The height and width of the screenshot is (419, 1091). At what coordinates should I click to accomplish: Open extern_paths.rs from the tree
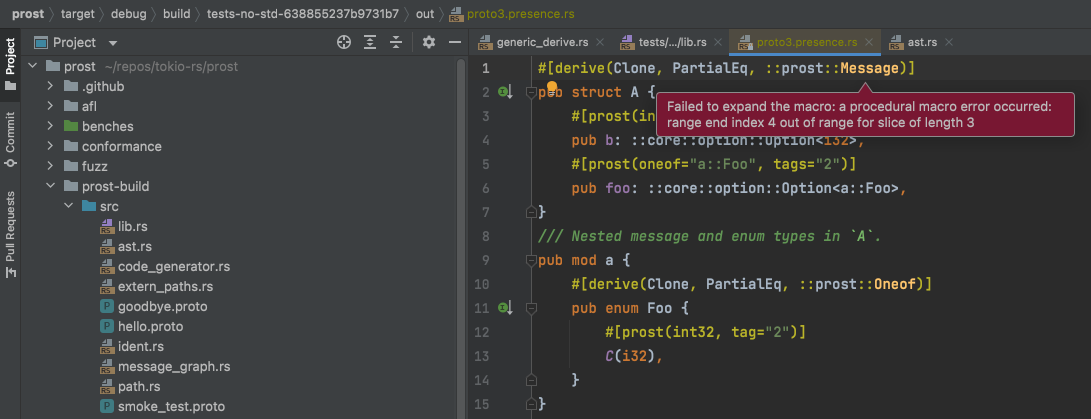(x=166, y=286)
